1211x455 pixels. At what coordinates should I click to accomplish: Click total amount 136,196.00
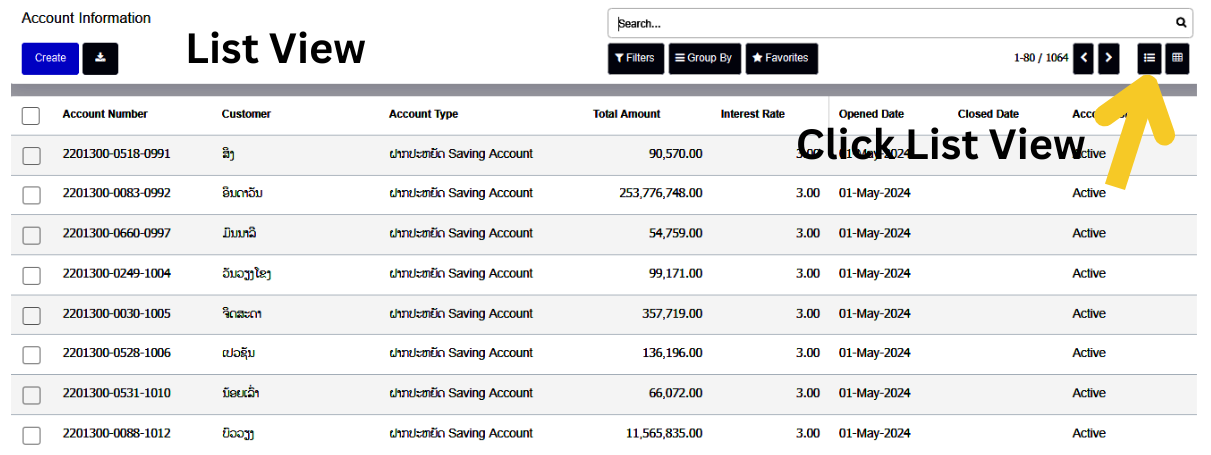673,353
